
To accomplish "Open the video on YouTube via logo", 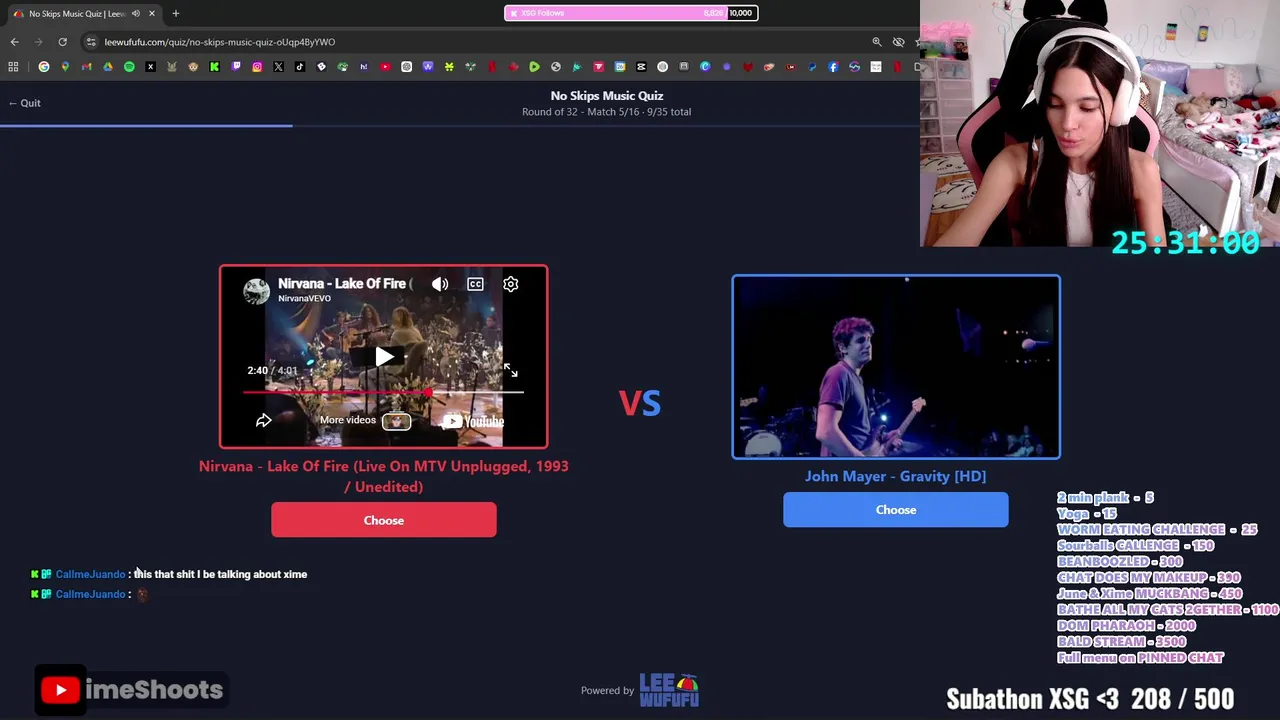I will pos(474,421).
